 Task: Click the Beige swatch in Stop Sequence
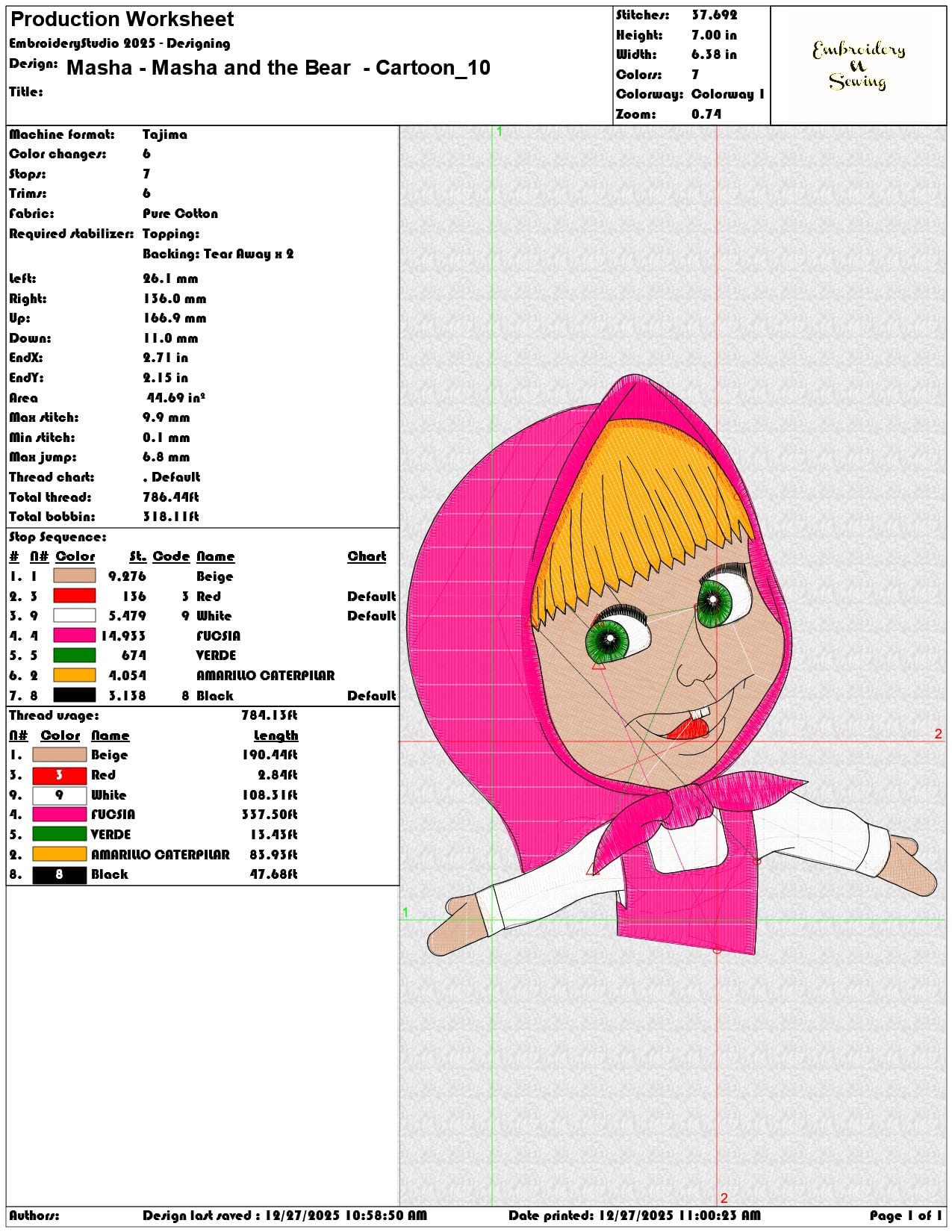pyautogui.click(x=74, y=576)
